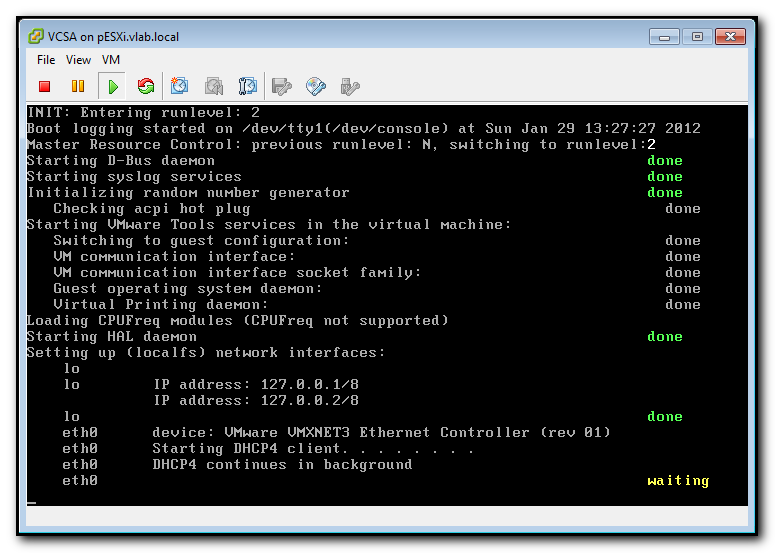Click 'VMware VMXNET3 Ethernet Controller' device text
The height and width of the screenshot is (553, 775).
[377, 432]
